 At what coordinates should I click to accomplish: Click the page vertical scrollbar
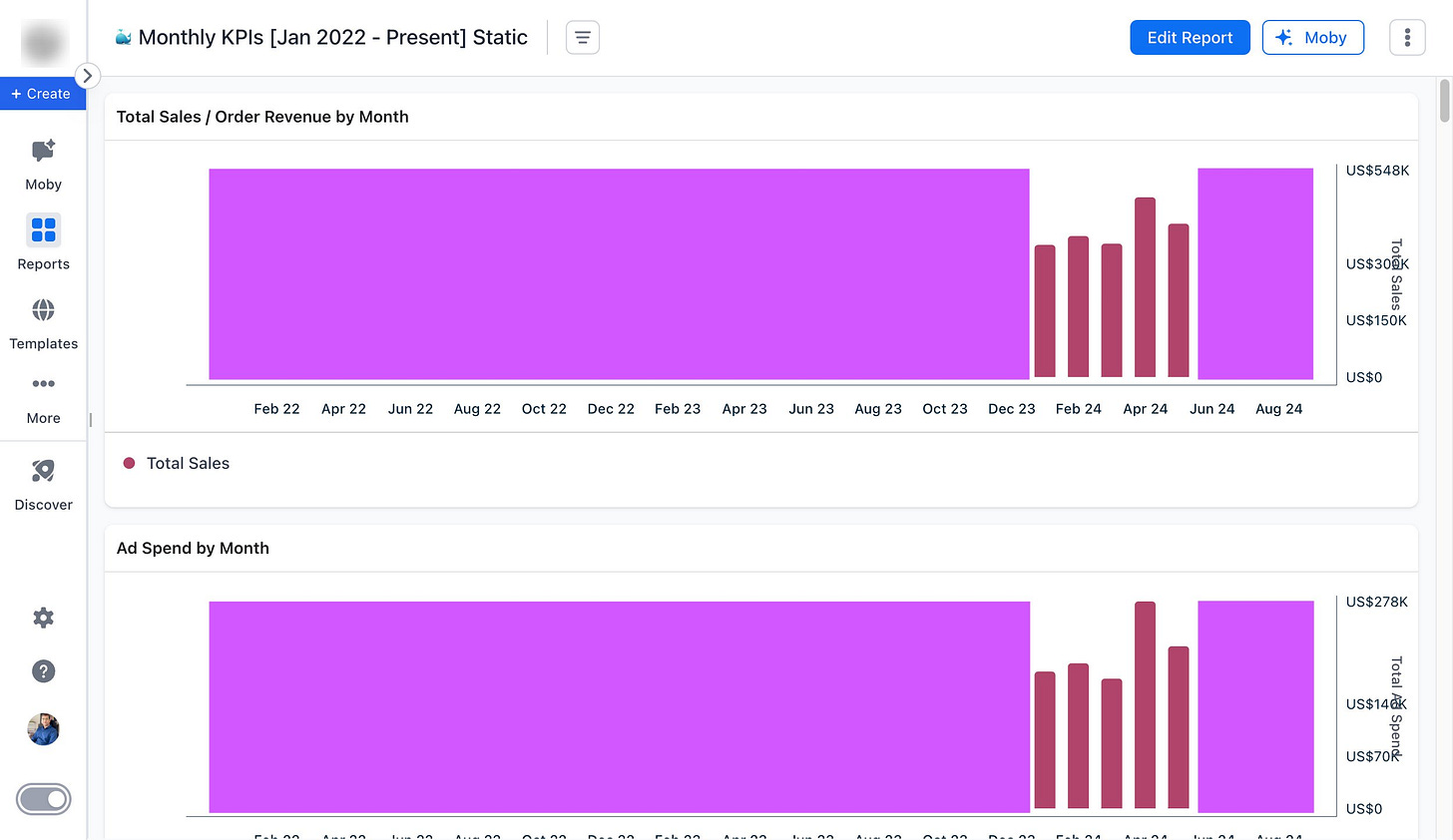point(1444,101)
